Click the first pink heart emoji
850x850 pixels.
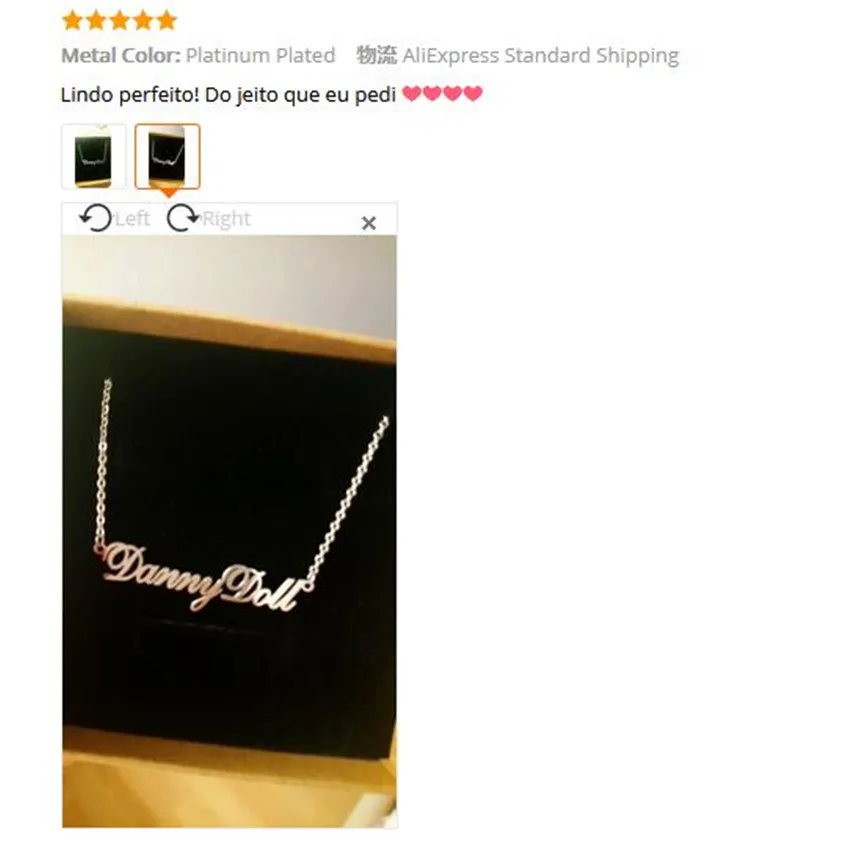[x=411, y=94]
